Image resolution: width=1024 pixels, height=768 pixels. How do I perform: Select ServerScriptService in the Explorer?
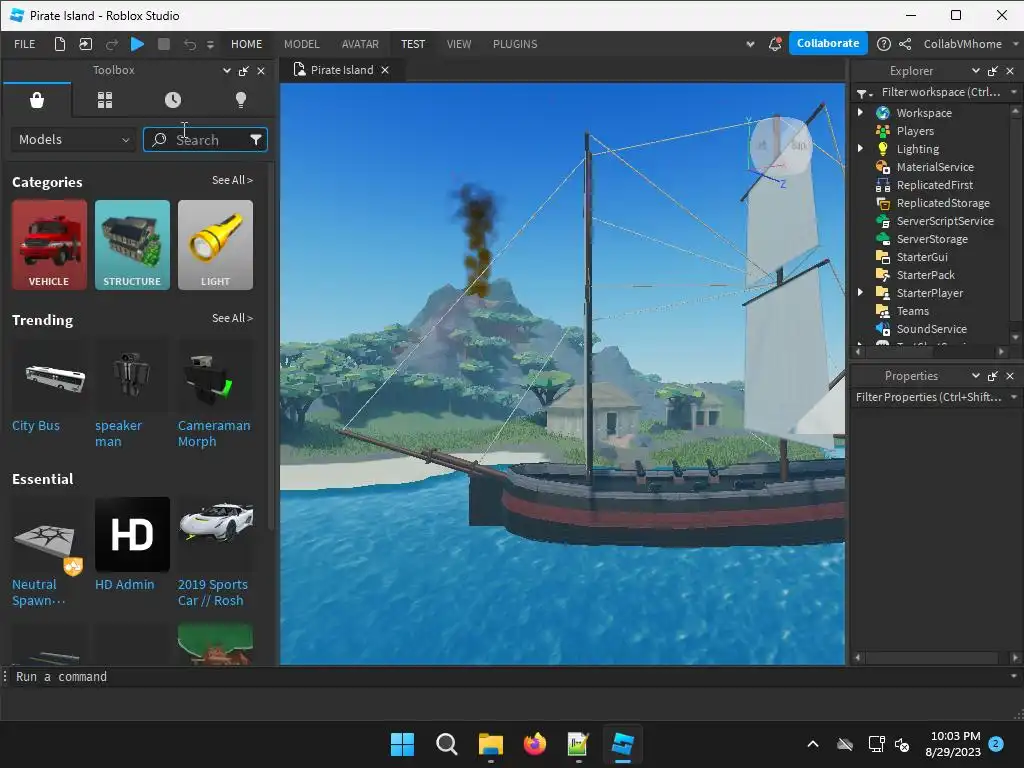pos(944,221)
